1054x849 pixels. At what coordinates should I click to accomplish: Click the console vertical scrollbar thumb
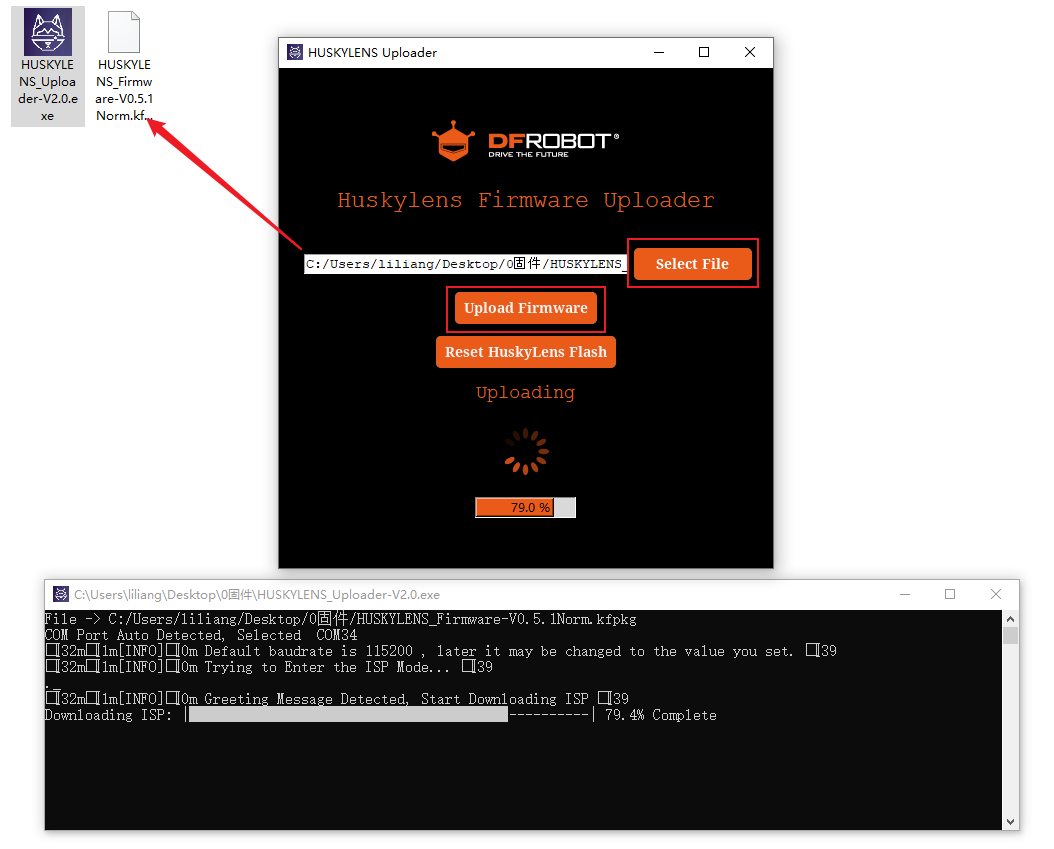(1010, 636)
